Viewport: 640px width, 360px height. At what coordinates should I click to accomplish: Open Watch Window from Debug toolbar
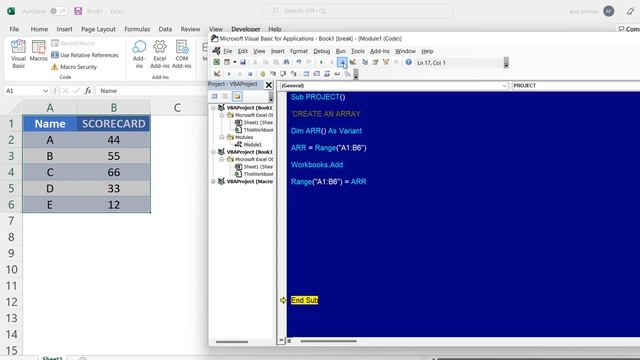(x=327, y=74)
